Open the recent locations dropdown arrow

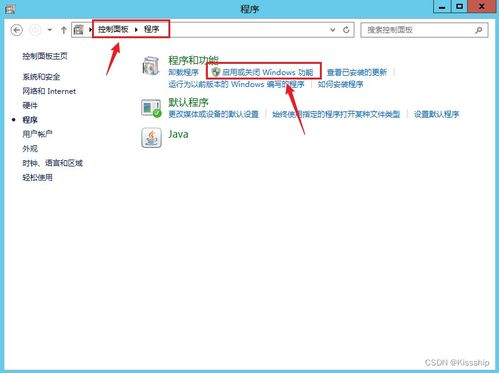(x=50, y=30)
